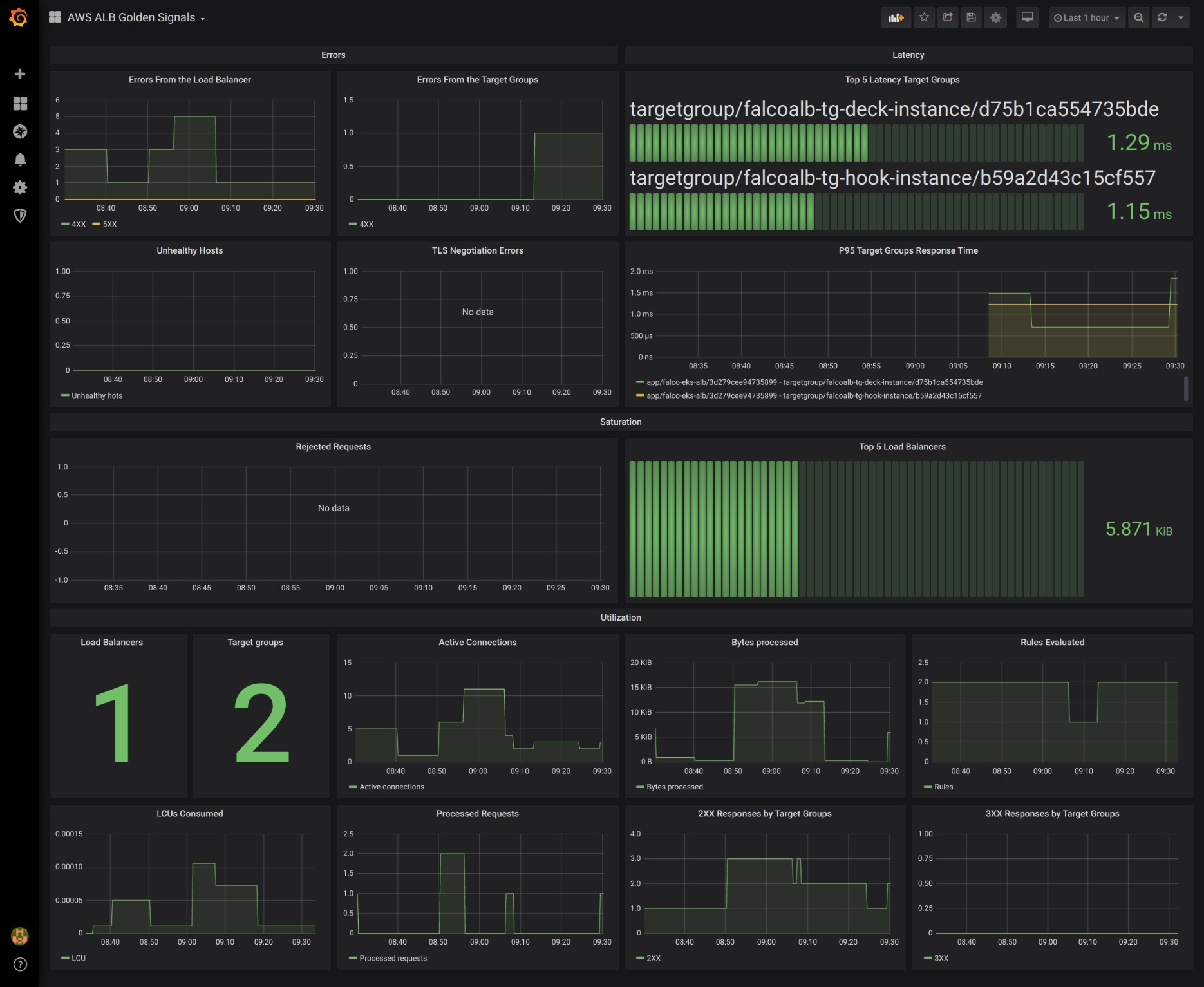Click the Share dashboard icon
The width and height of the screenshot is (1204, 987).
tap(948, 18)
